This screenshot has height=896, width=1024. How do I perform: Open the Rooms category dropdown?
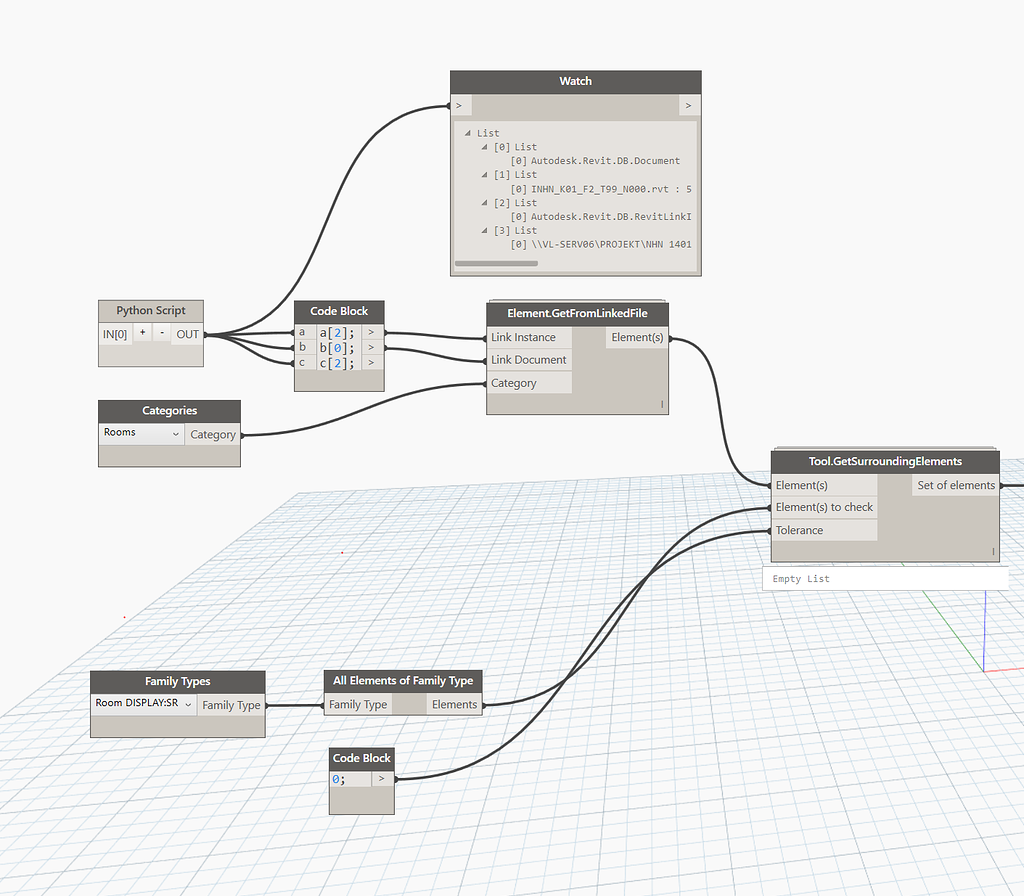coord(140,433)
